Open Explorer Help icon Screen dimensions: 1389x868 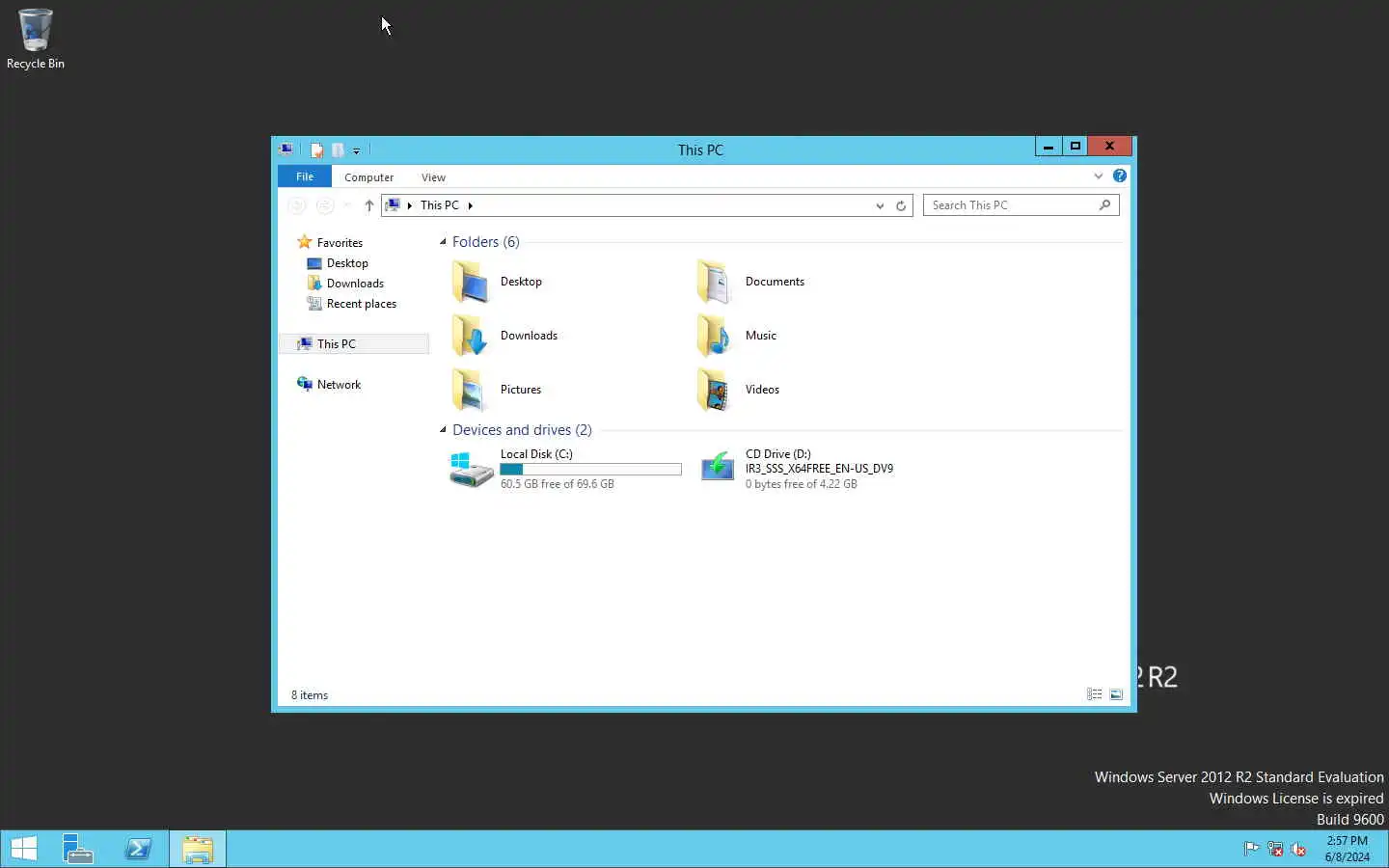[x=1119, y=176]
